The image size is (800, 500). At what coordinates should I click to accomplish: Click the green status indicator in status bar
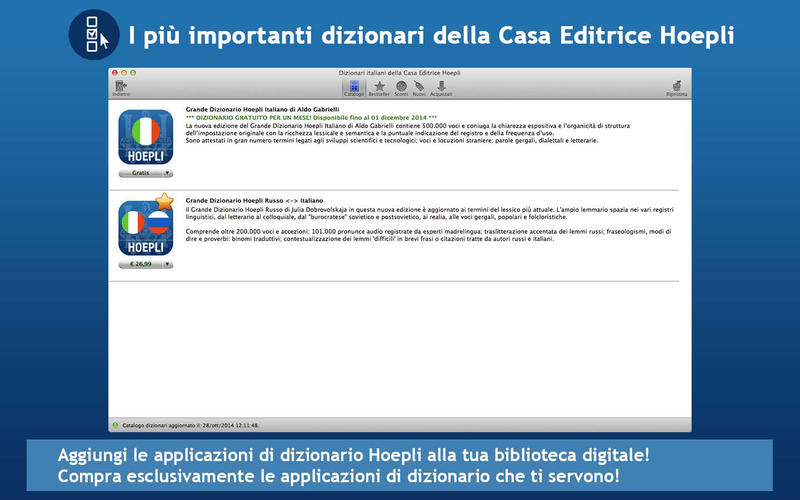(x=115, y=425)
